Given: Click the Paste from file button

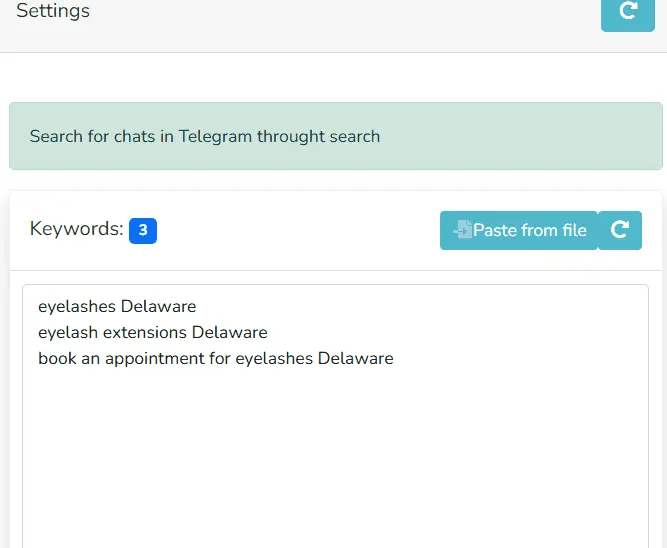Looking at the screenshot, I should 519,230.
